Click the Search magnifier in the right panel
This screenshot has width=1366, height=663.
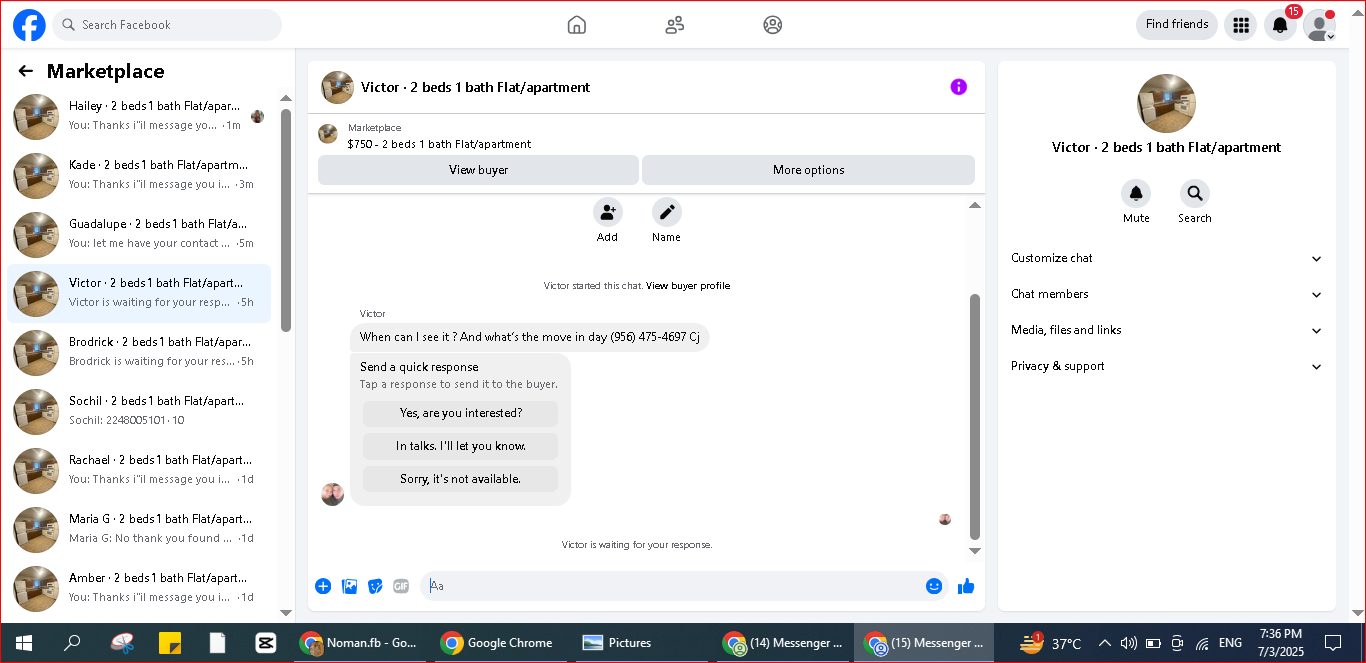[x=1194, y=194]
